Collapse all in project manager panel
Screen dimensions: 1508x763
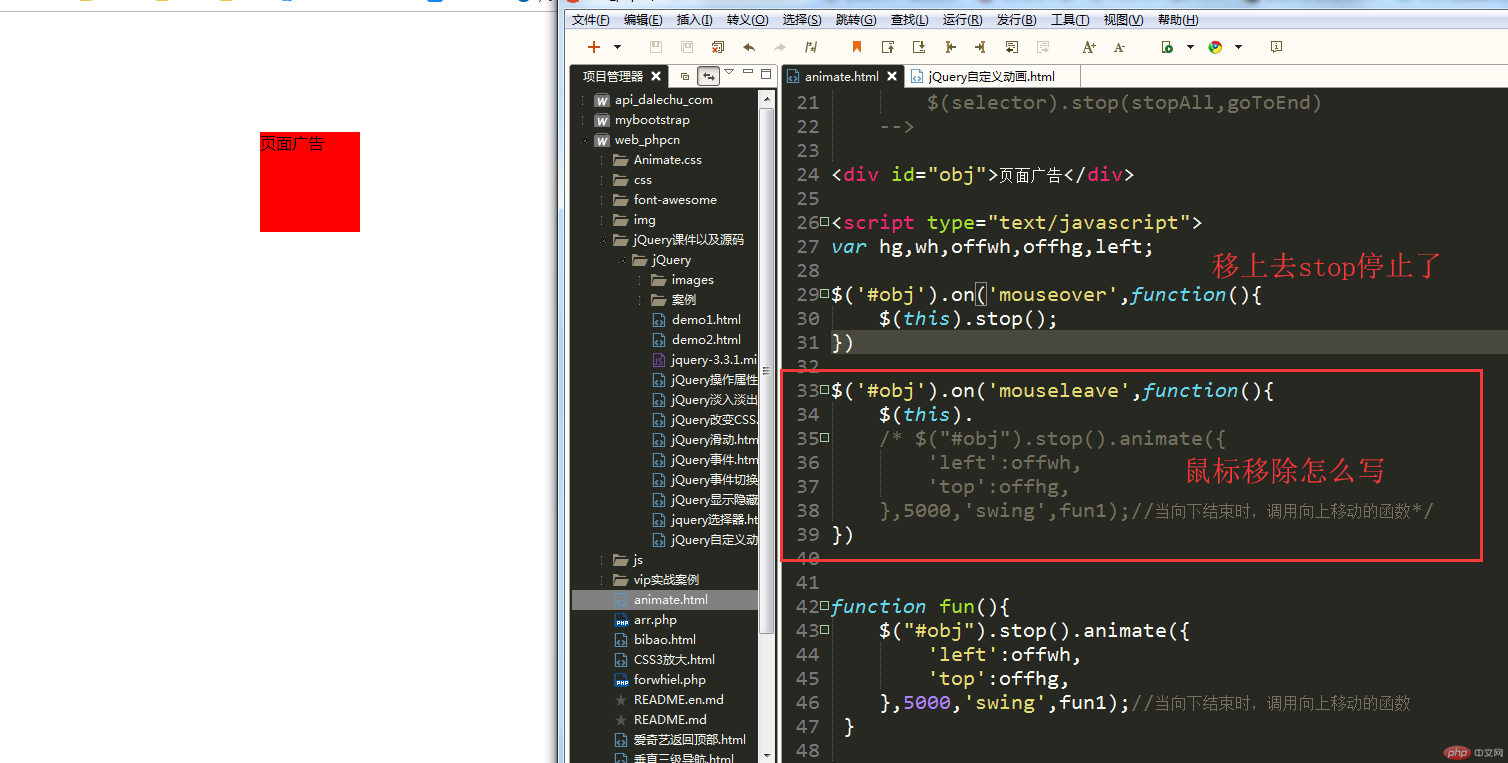point(685,77)
